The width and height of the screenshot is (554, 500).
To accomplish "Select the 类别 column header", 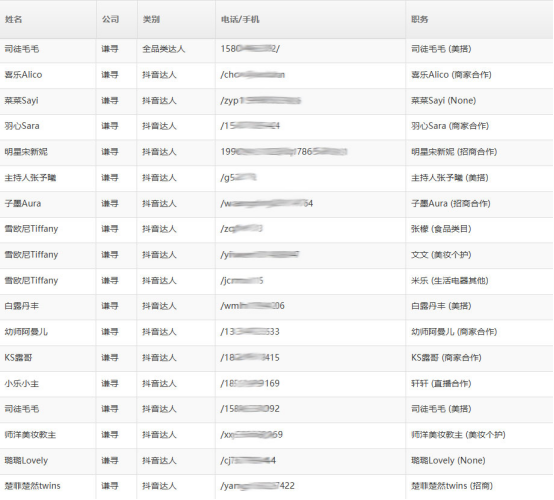I will click(151, 19).
